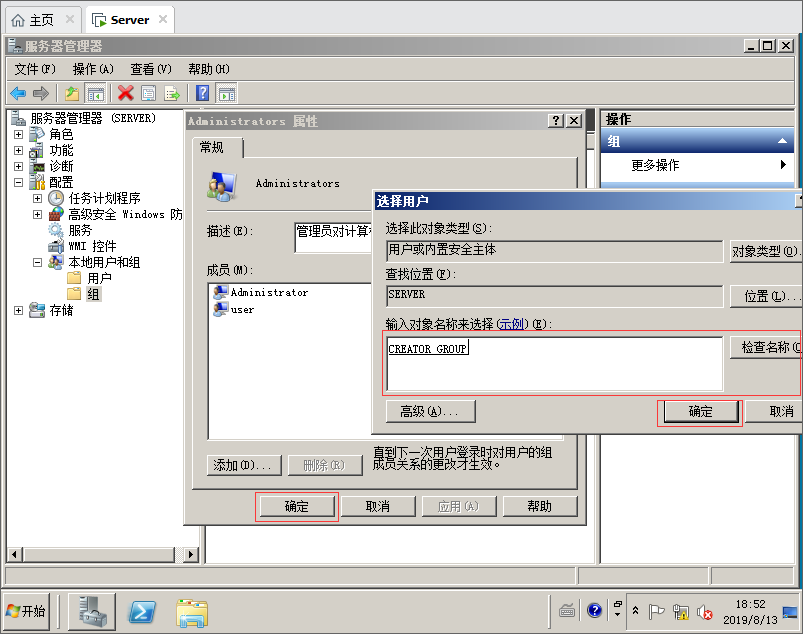Image resolution: width=803 pixels, height=634 pixels.
Task: Click 高级(A)... button in Select Users dialog
Action: pyautogui.click(x=430, y=411)
